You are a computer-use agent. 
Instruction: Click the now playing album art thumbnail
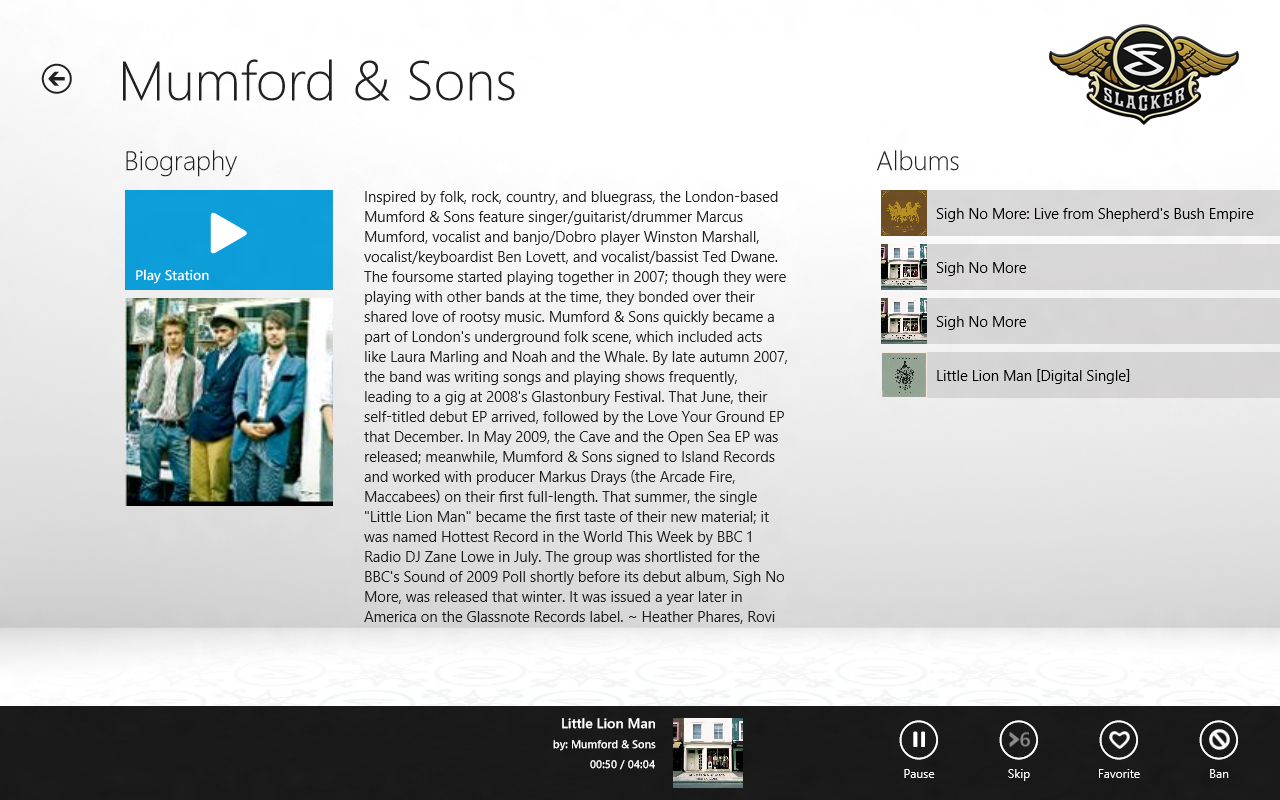pos(708,753)
